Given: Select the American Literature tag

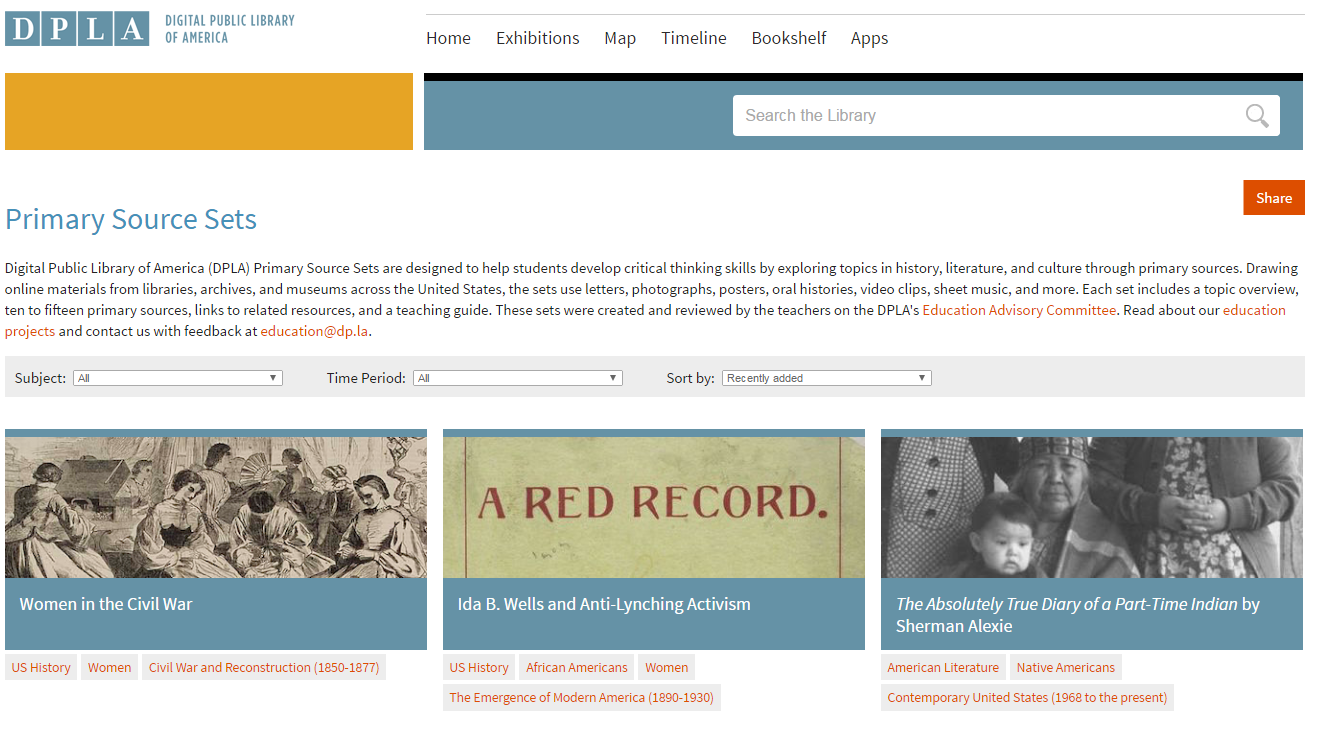Looking at the screenshot, I should 943,667.
